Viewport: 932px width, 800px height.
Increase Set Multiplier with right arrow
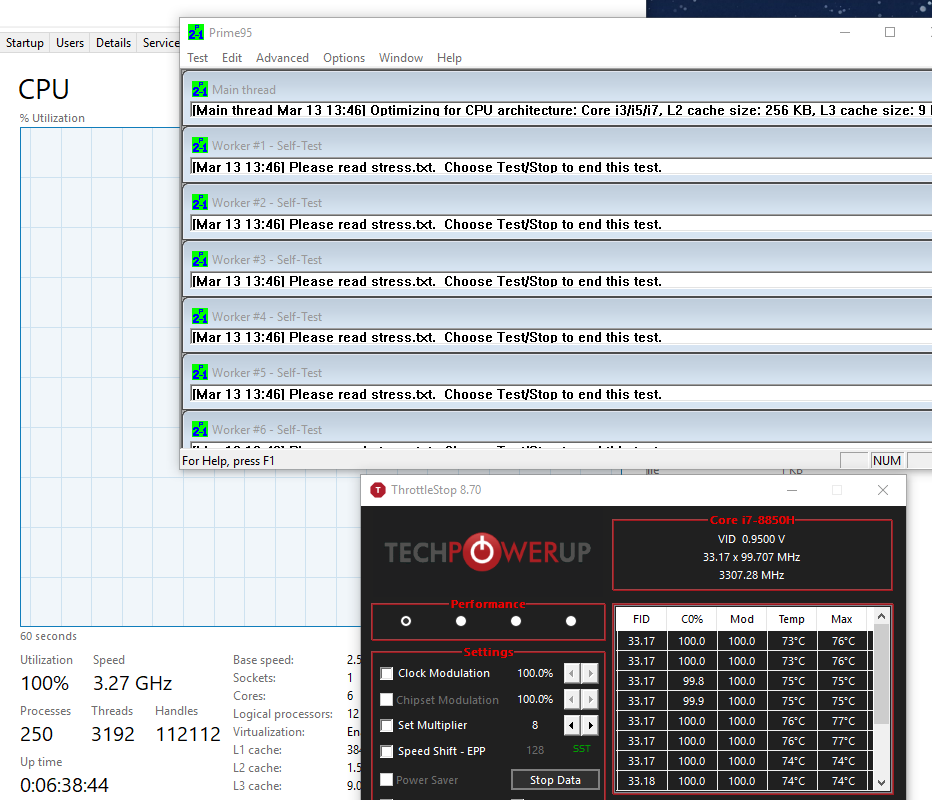click(x=590, y=725)
